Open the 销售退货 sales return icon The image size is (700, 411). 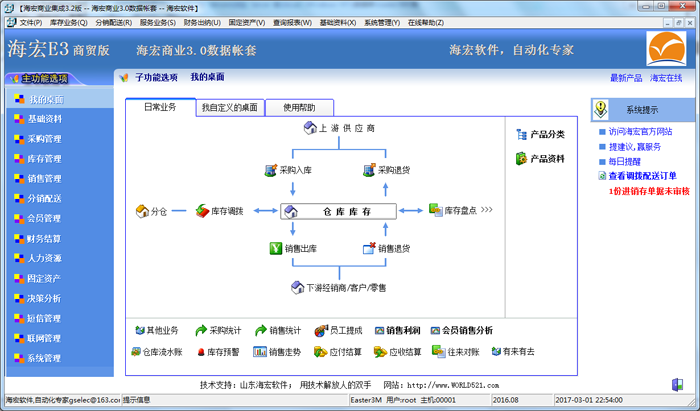coord(369,249)
